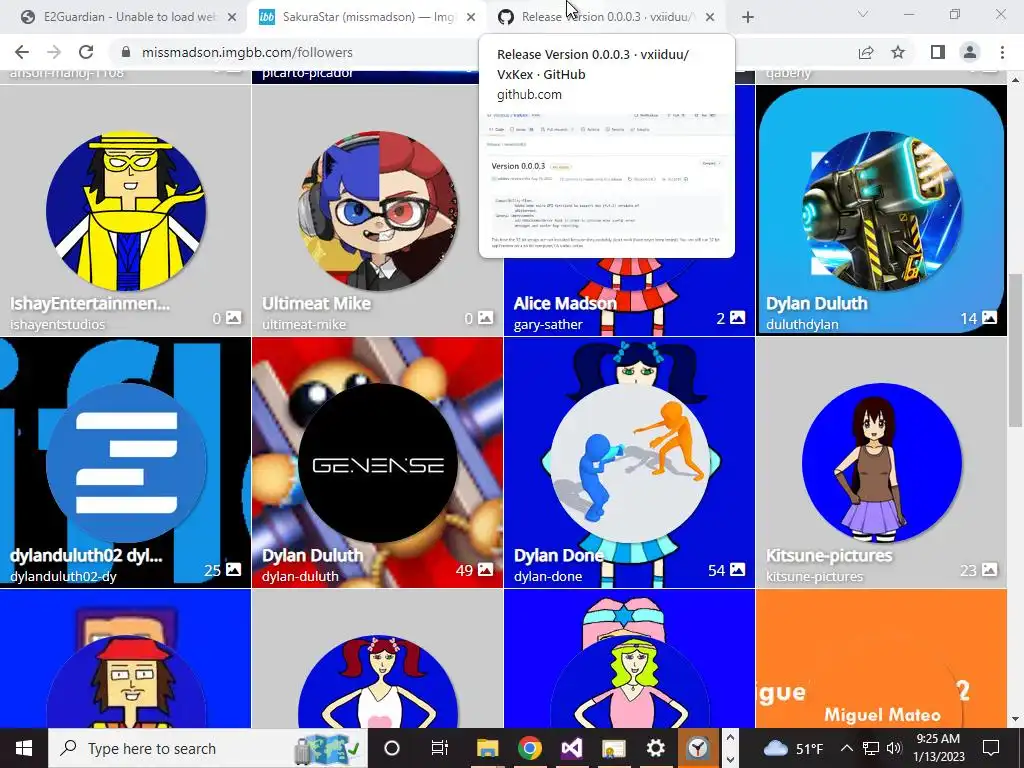Reload the imgbb followers page
1024x768 pixels.
point(86,52)
